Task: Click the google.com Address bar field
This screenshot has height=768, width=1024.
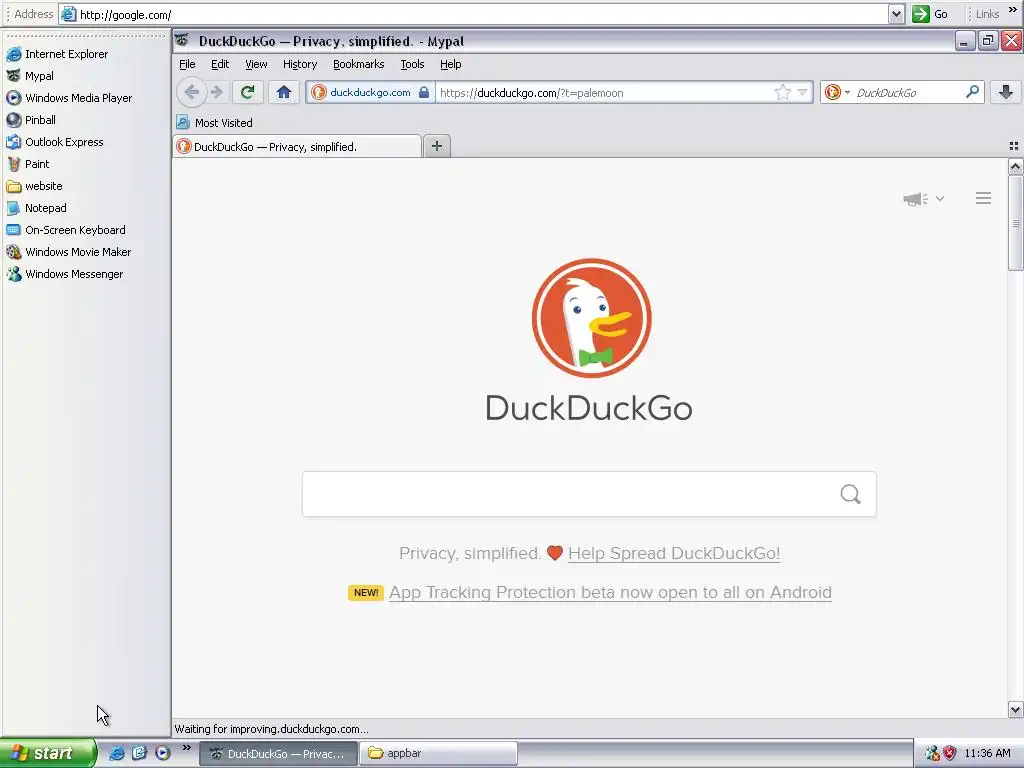Action: coord(473,14)
